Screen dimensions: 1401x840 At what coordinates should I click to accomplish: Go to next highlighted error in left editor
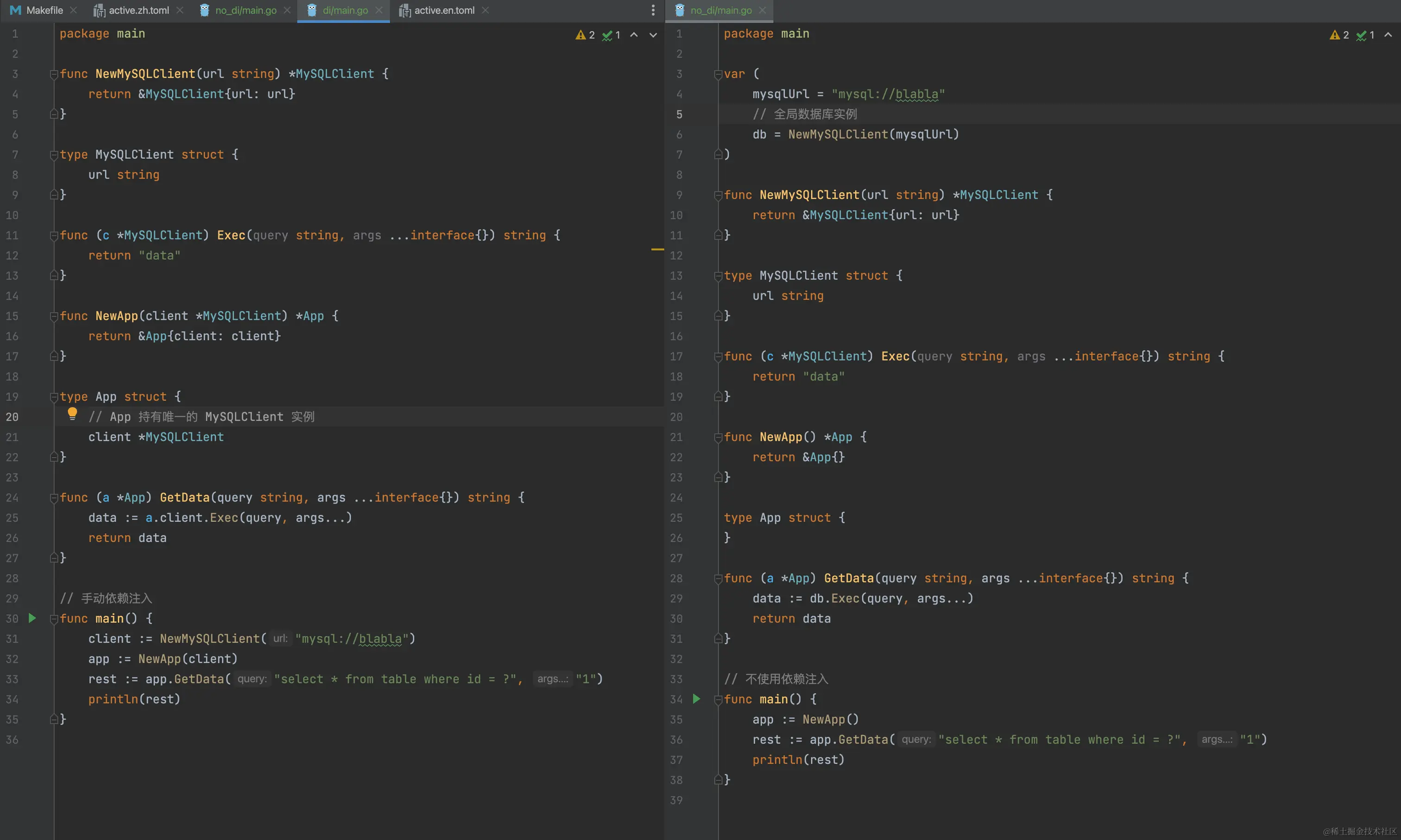653,35
